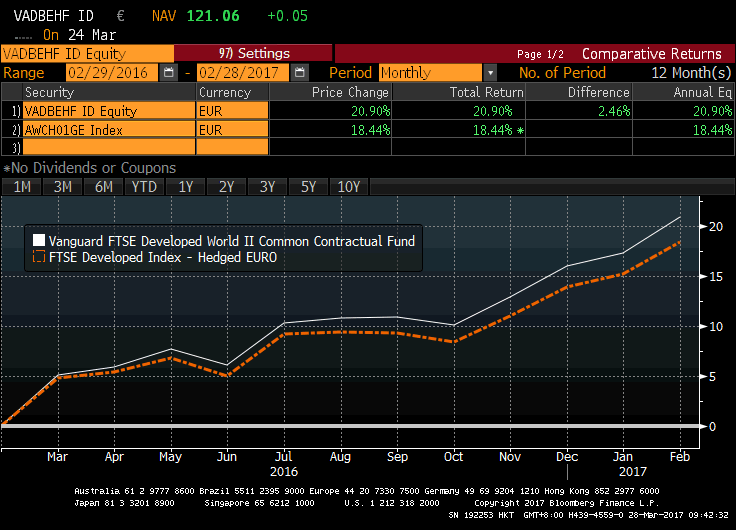
Task: Open calendar picker for start date
Action: [169, 73]
